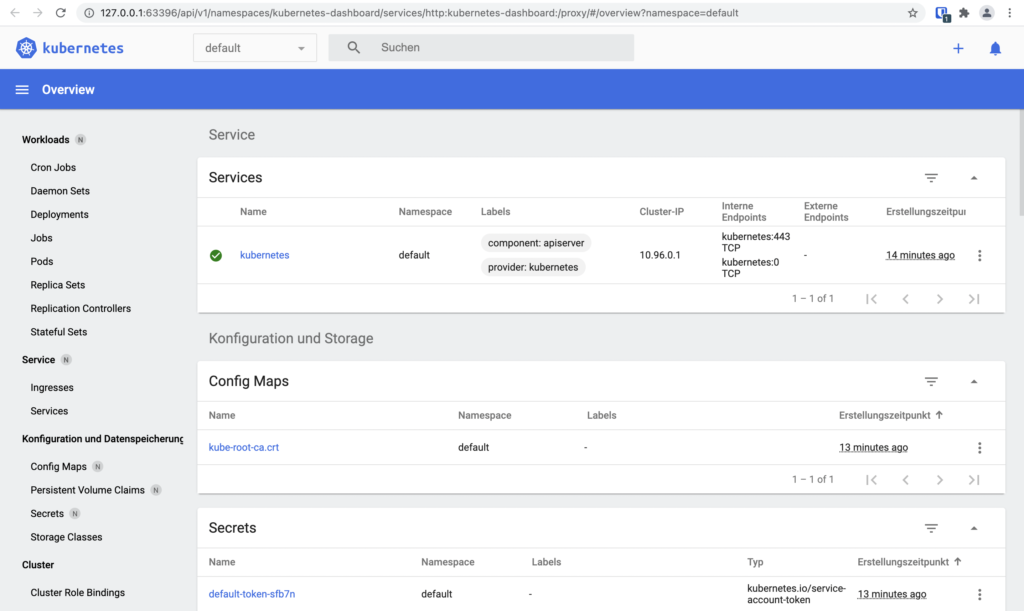The image size is (1024, 611).
Task: Click the page vertical scrollbar
Action: coord(1020,163)
